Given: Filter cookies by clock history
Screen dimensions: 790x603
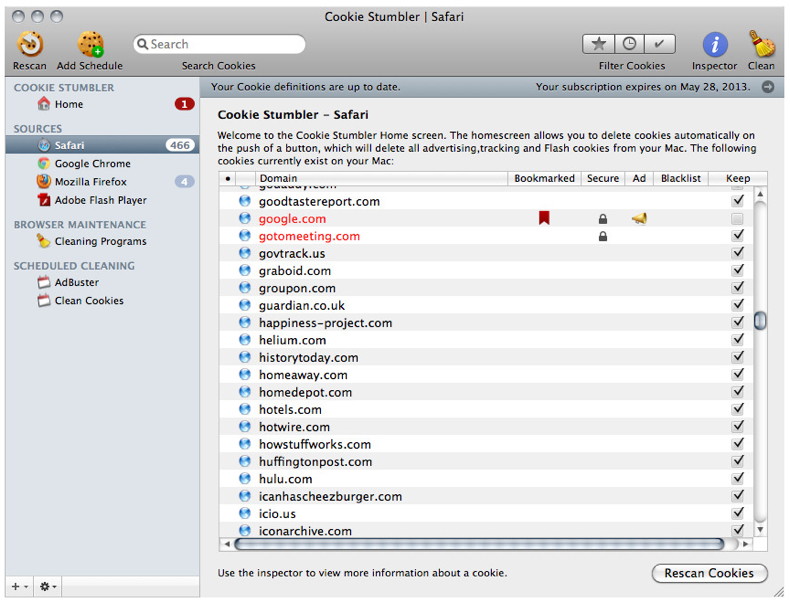Looking at the screenshot, I should (x=629, y=44).
